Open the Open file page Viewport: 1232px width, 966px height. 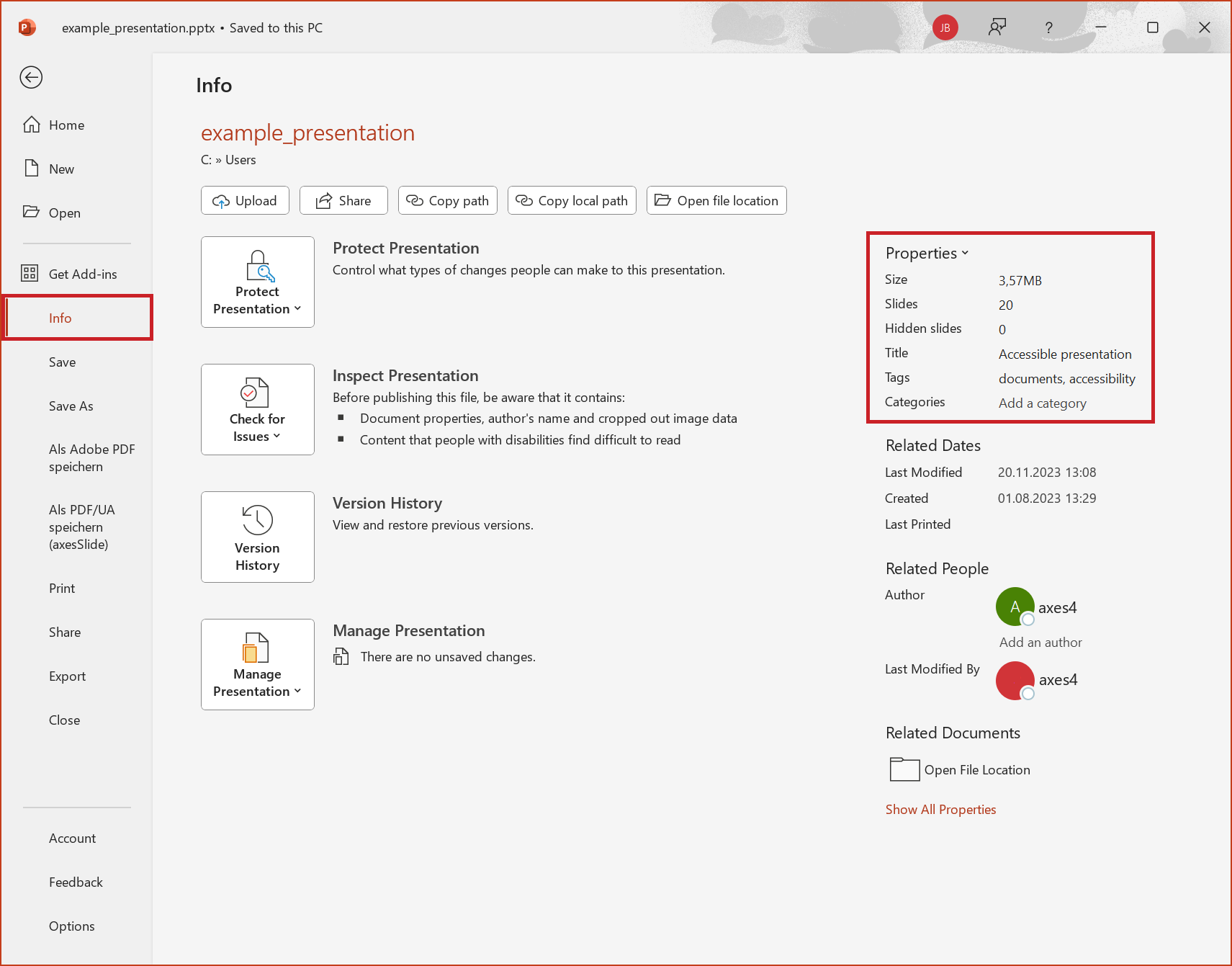[x=76, y=213]
